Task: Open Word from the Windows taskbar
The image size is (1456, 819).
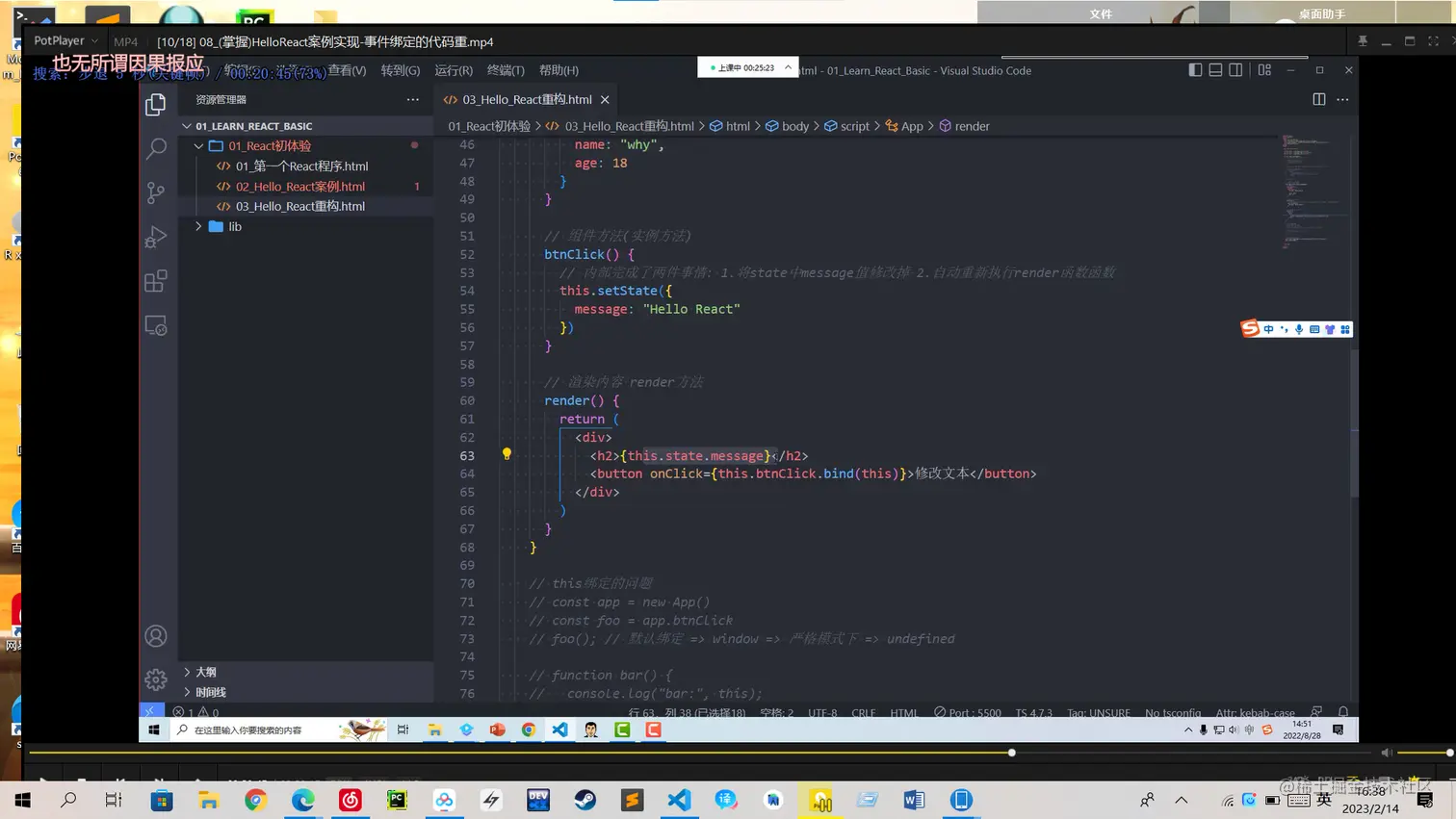Action: 914,800
